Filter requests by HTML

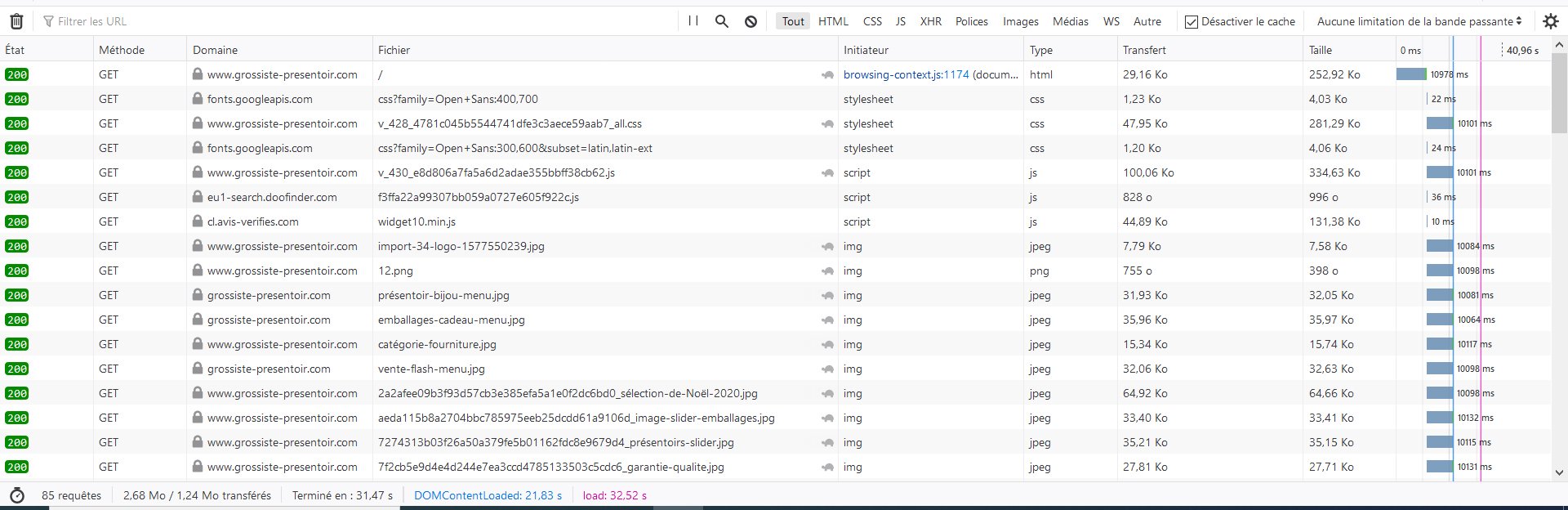[833, 21]
